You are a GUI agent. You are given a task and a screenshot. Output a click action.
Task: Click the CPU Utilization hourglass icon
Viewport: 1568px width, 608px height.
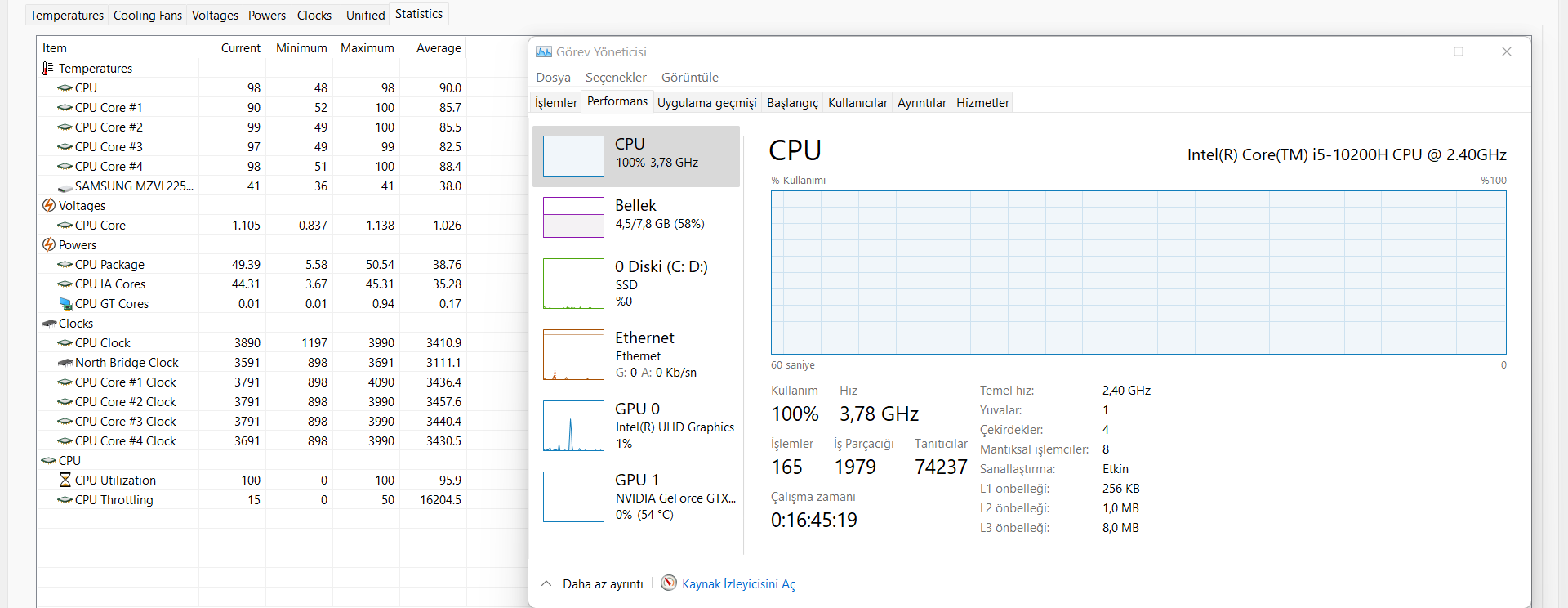pos(65,481)
